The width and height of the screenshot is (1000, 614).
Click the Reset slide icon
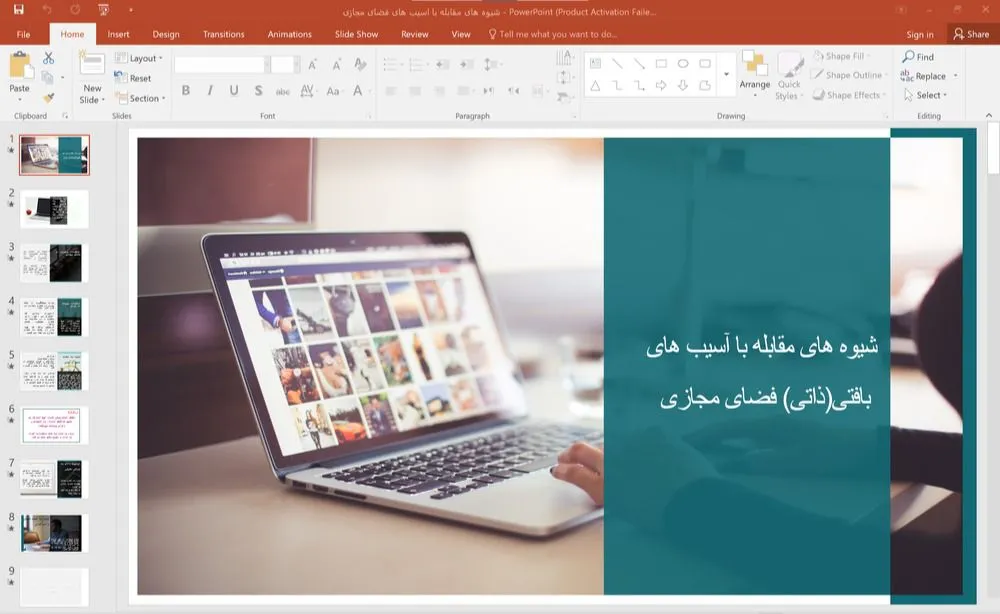(135, 78)
